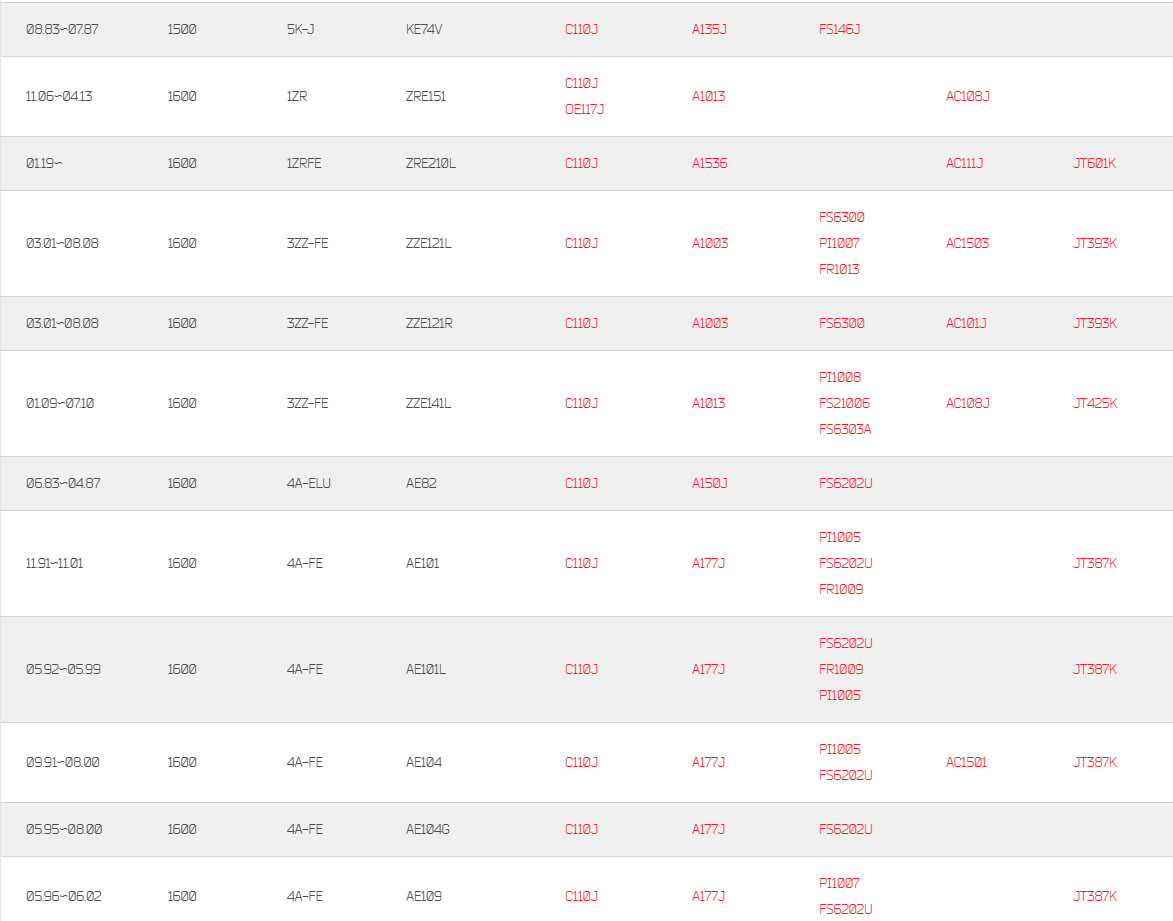This screenshot has width=1173, height=921.
Task: Open A150J in AE82 row
Action: point(709,483)
